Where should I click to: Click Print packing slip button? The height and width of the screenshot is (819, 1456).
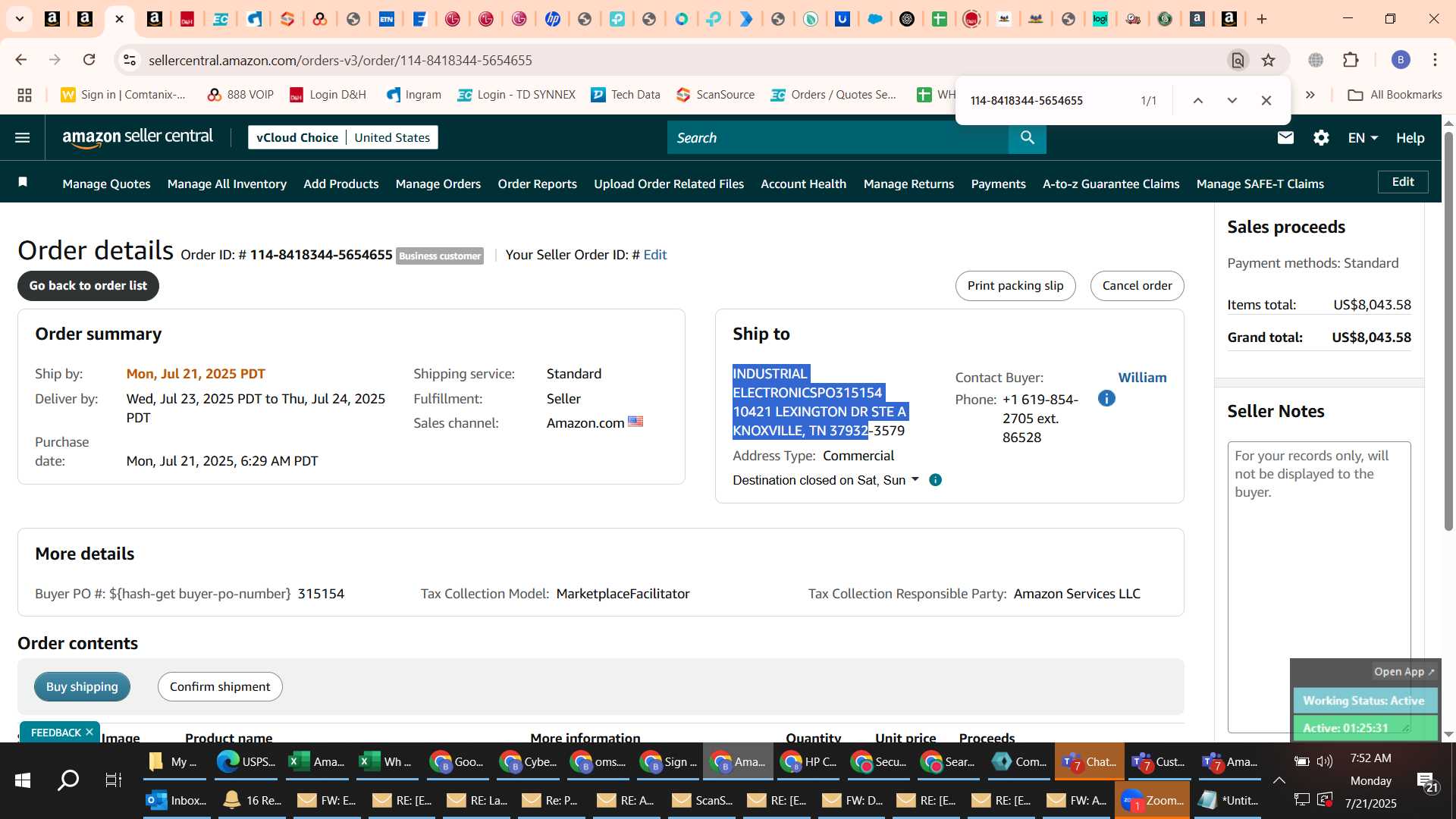1015,286
